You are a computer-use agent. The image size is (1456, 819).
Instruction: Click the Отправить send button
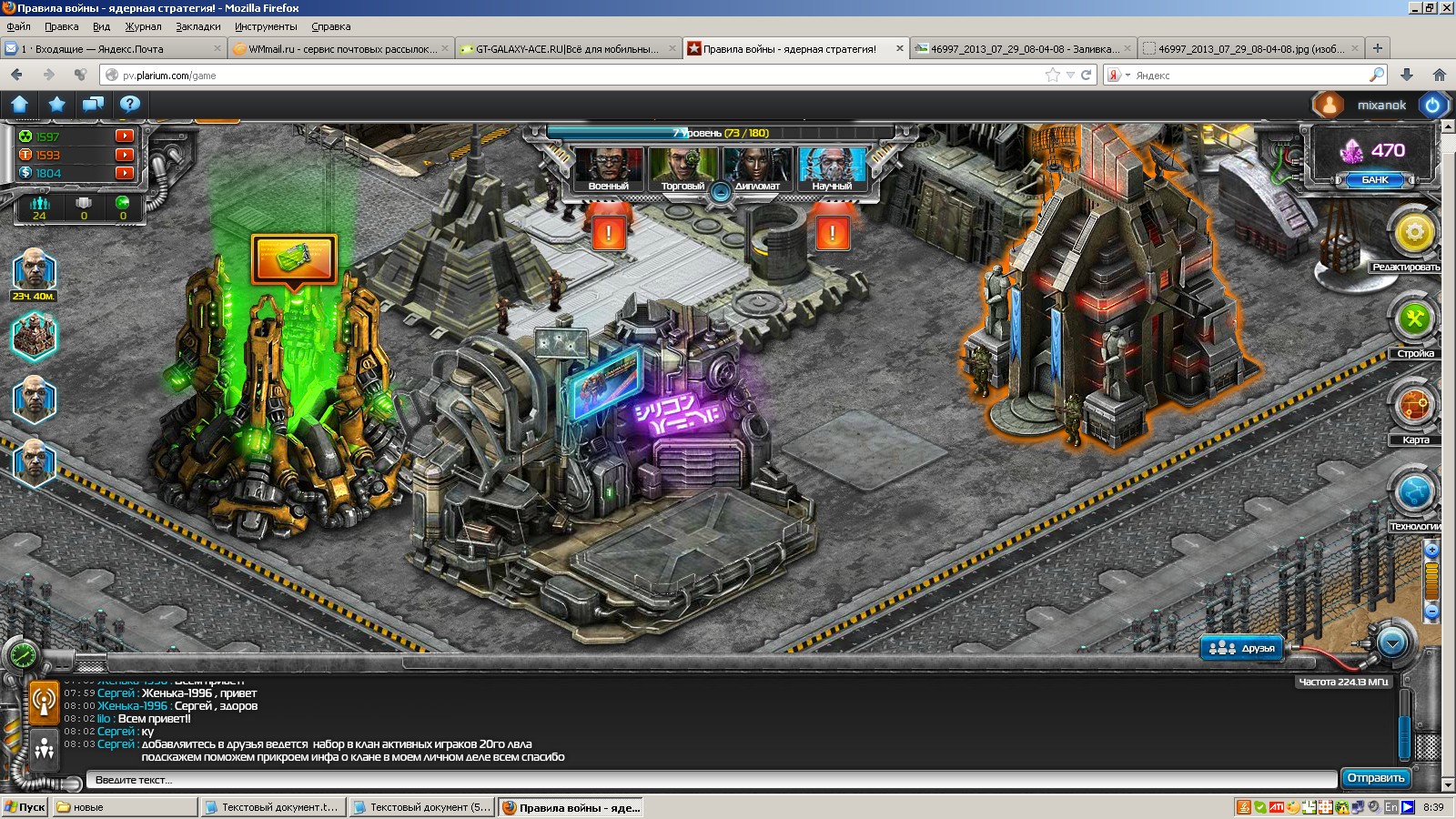tap(1376, 778)
